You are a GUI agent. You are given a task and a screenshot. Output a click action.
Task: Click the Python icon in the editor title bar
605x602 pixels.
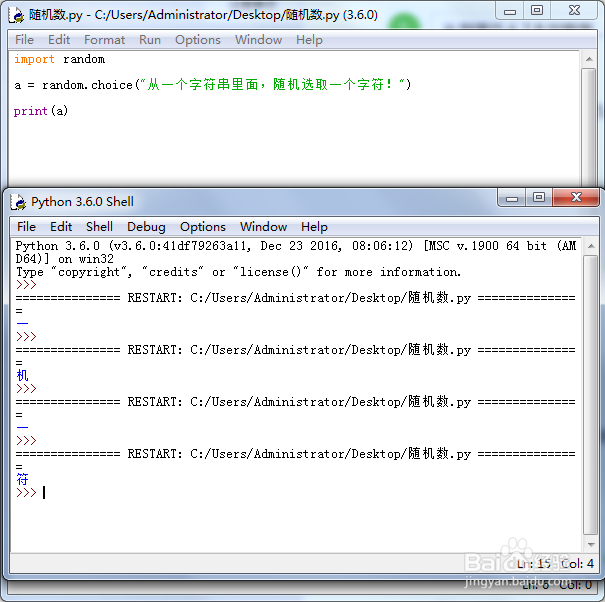tap(16, 15)
